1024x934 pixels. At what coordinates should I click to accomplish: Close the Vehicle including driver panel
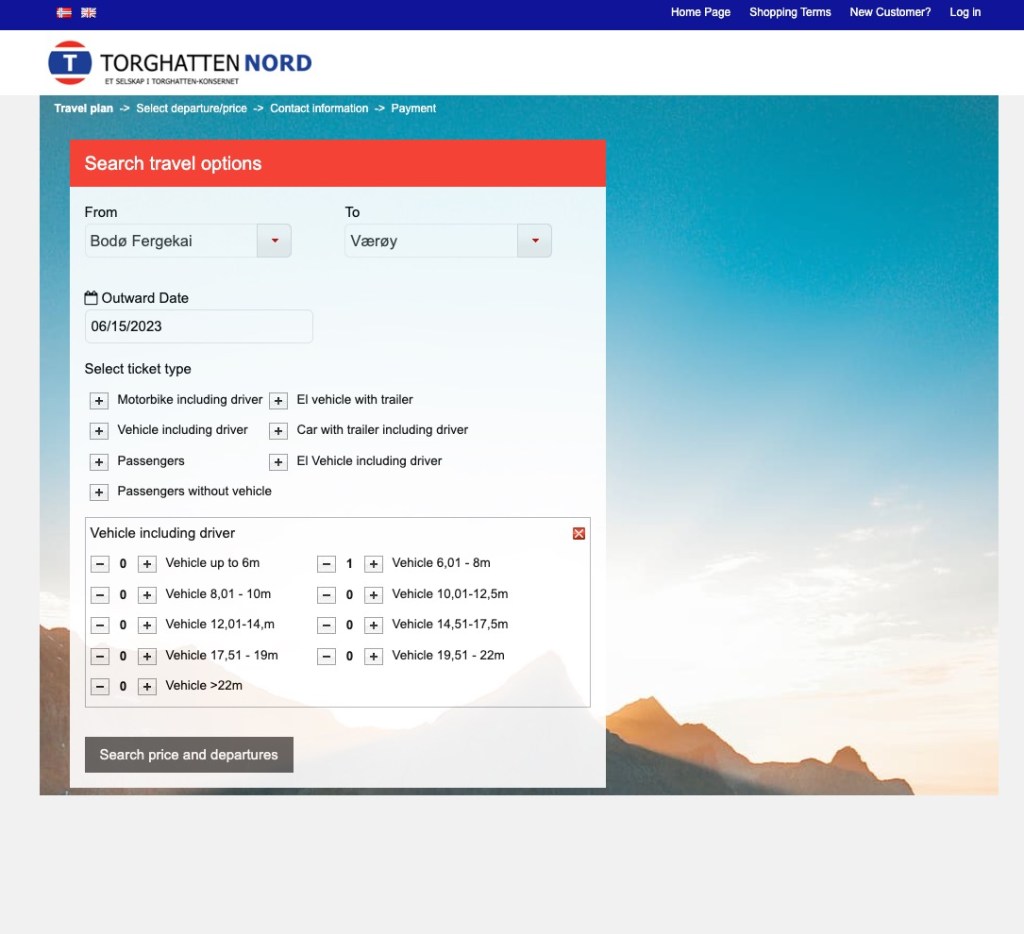point(578,534)
